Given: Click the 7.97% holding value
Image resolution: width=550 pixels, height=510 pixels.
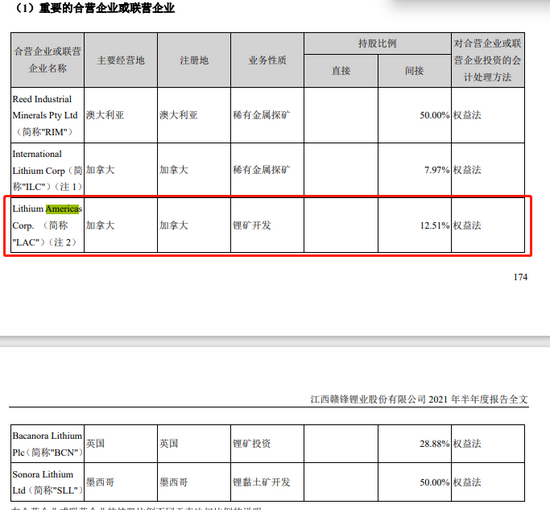Looking at the screenshot, I should click(437, 170).
